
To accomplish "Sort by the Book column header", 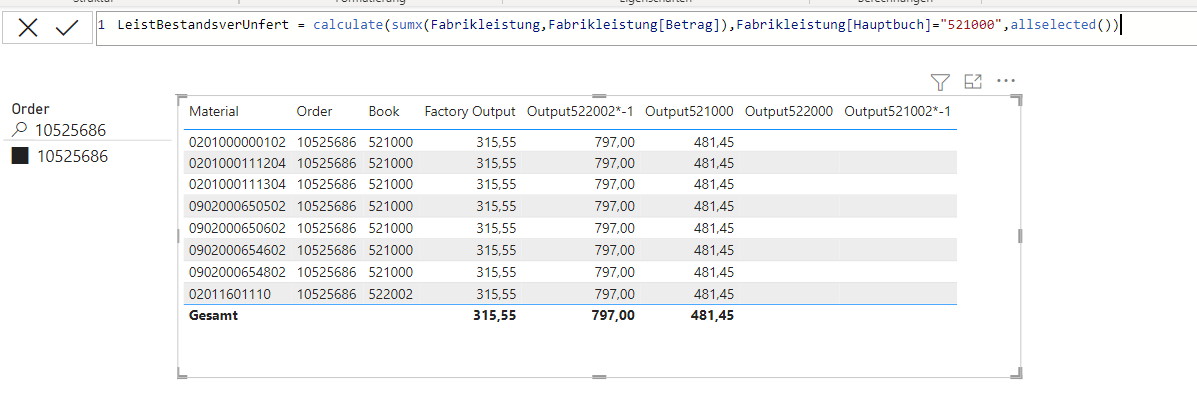I will click(384, 111).
